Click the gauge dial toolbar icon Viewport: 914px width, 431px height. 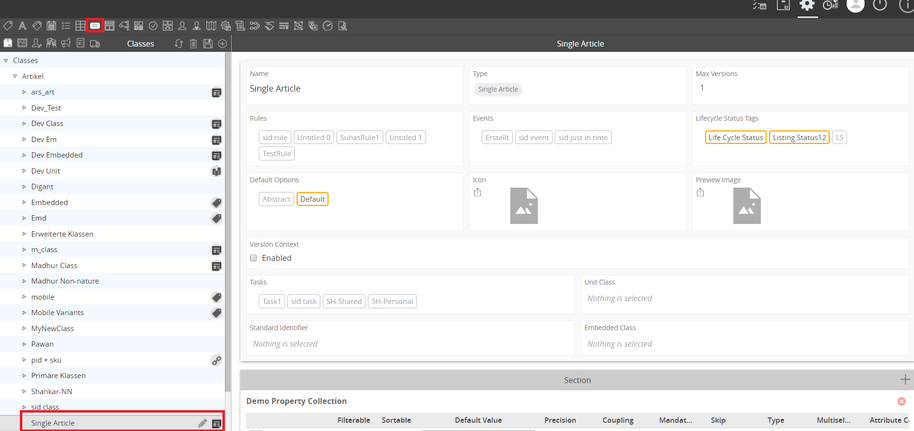pos(328,26)
